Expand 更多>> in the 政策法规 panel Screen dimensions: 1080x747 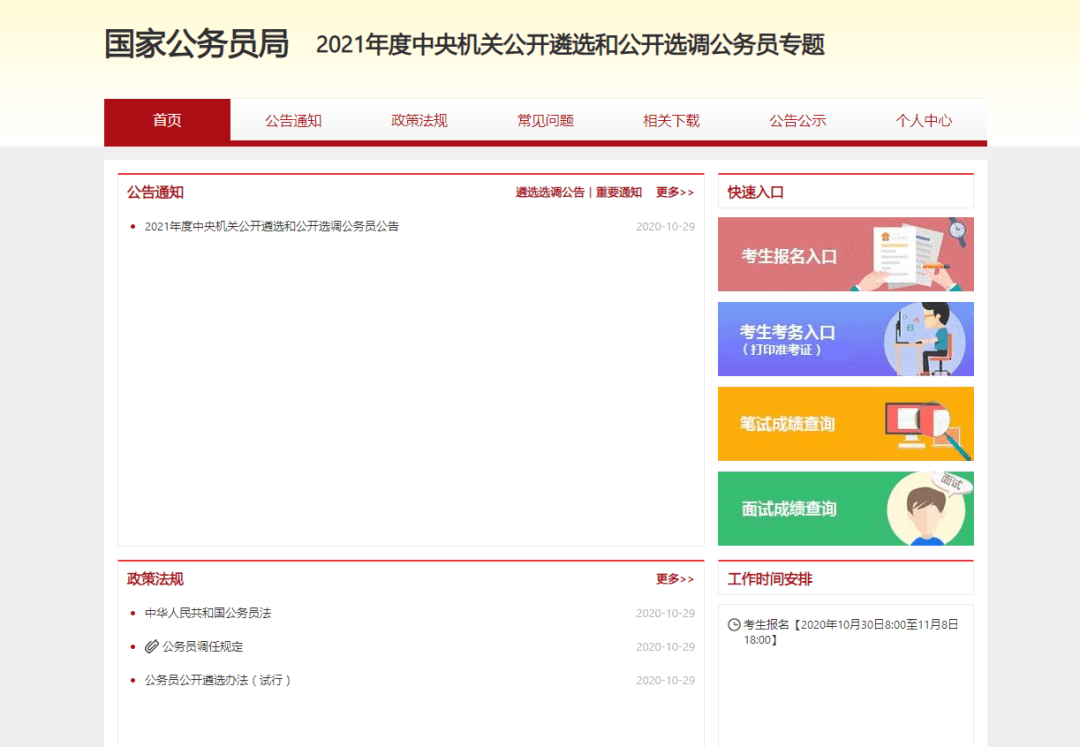pos(675,579)
